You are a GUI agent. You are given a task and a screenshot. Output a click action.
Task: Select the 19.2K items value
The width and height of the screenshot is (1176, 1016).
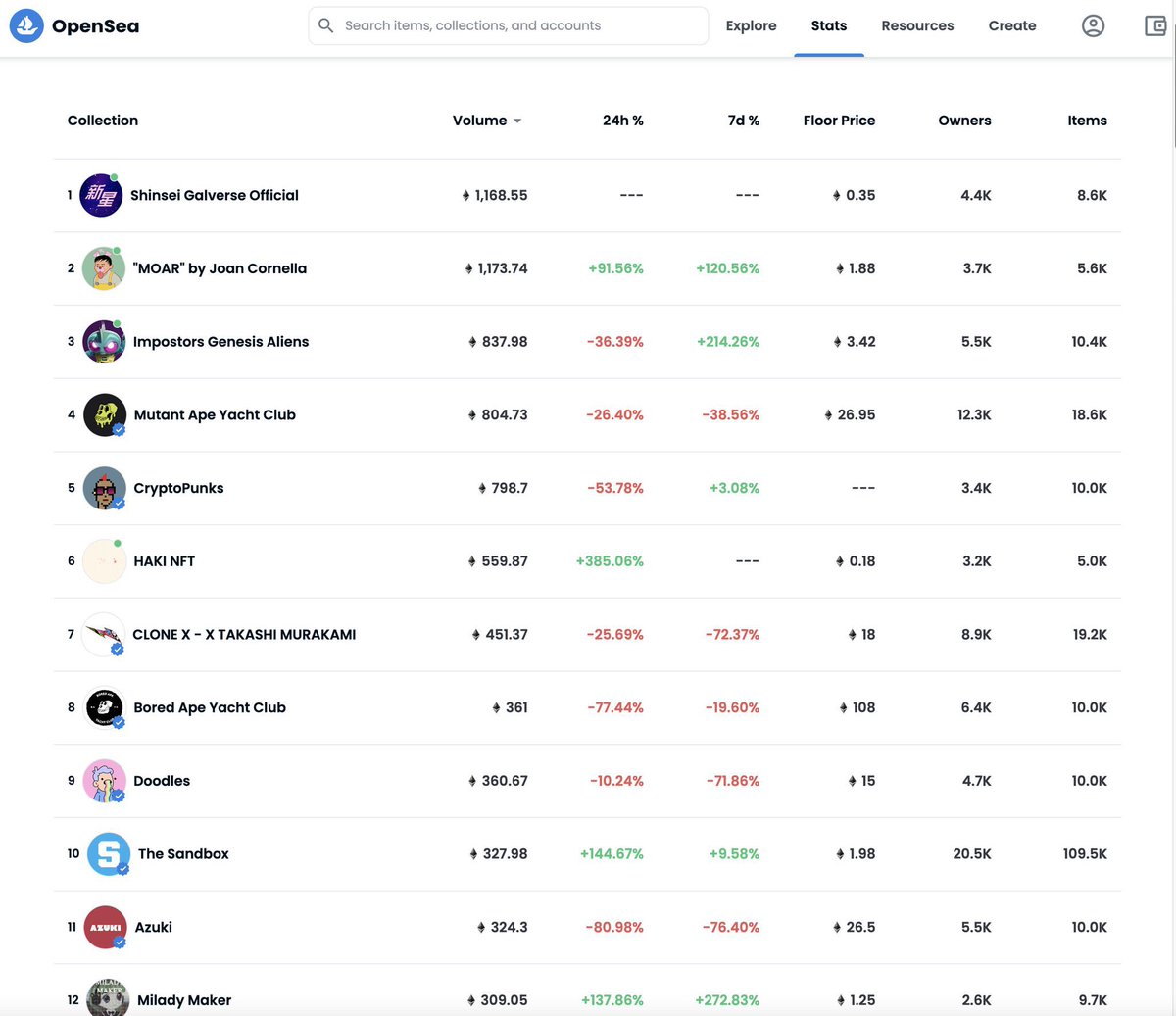tap(1090, 635)
